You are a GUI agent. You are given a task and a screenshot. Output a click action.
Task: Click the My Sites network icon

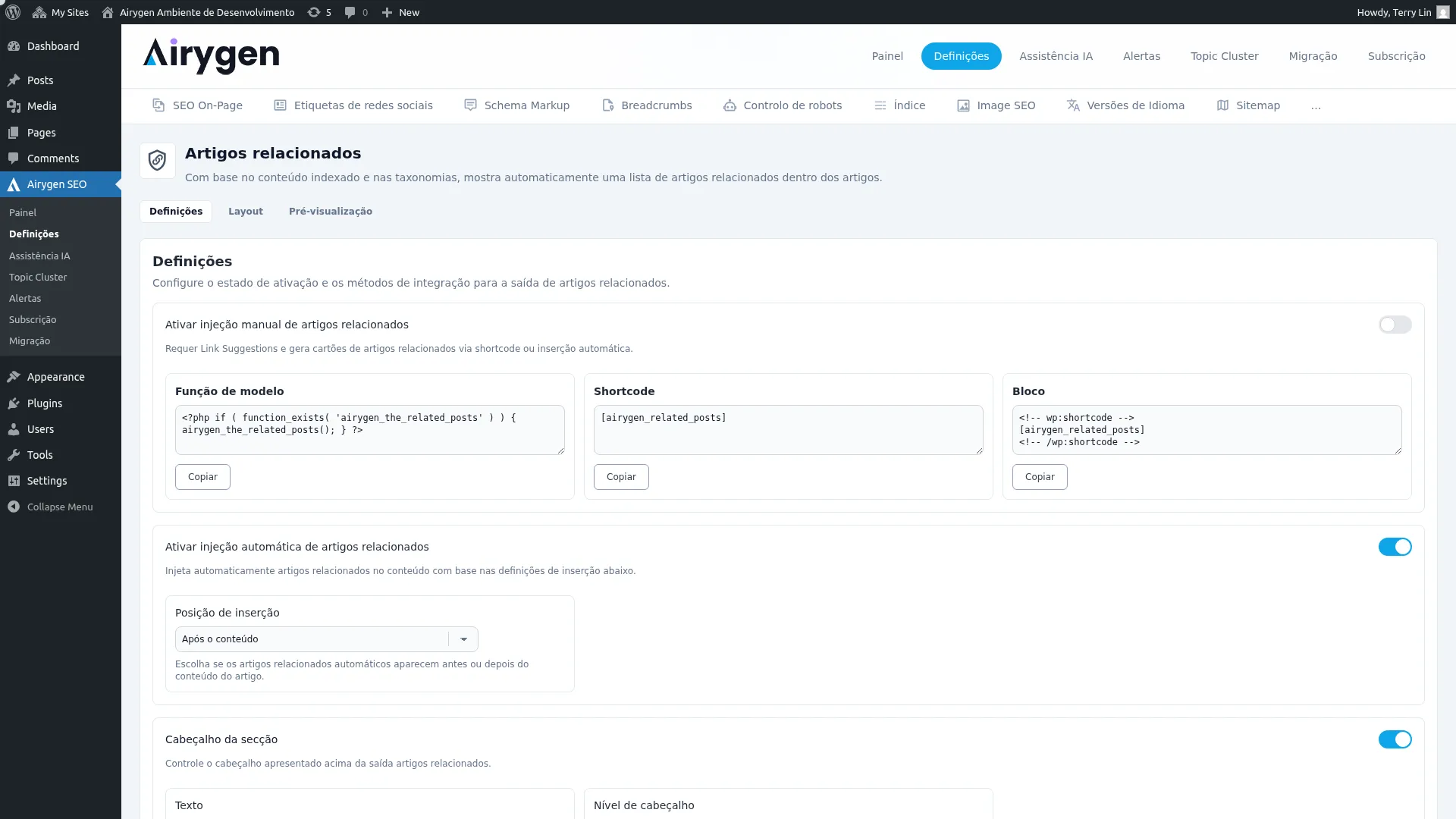coord(39,12)
